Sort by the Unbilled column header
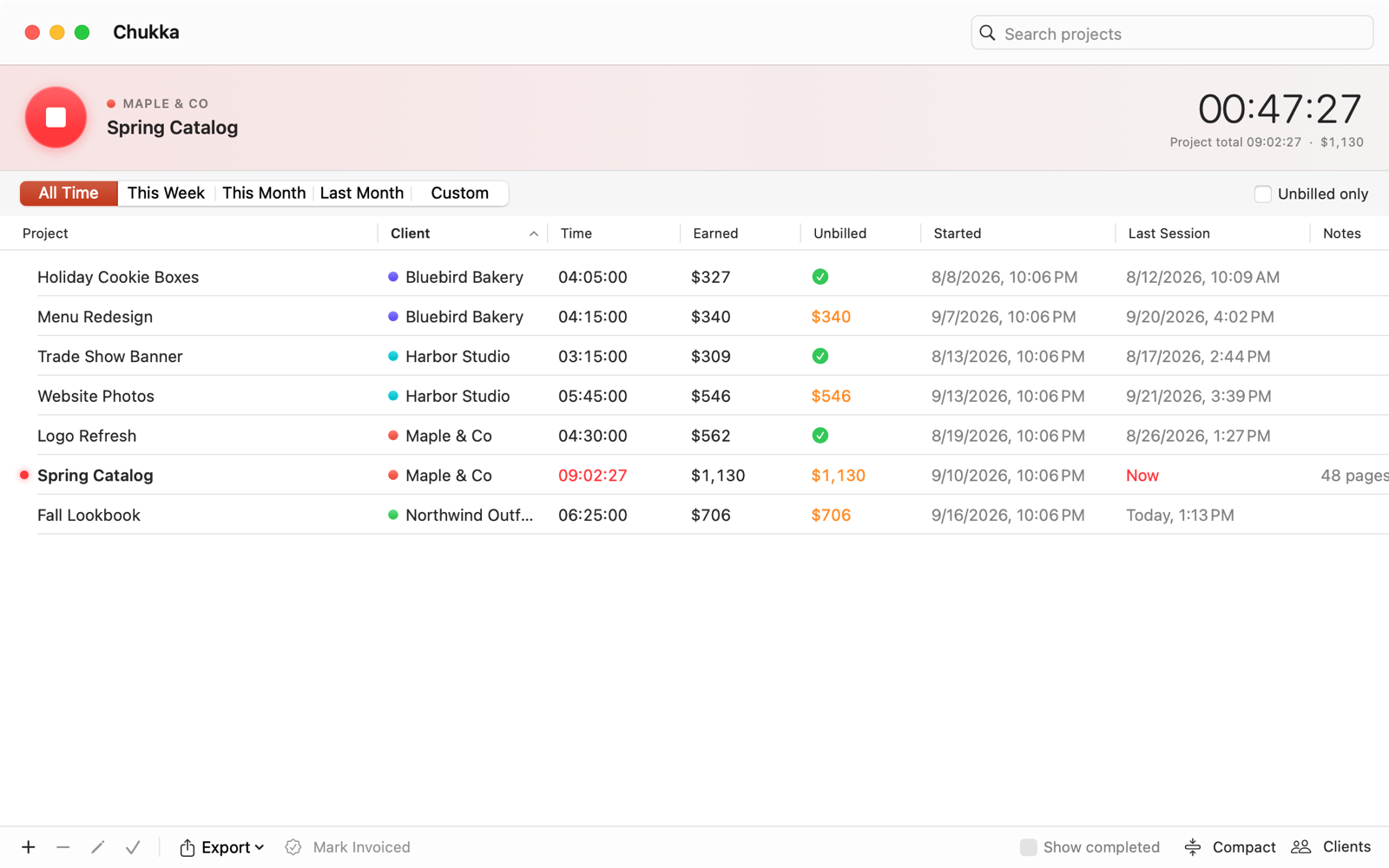The image size is (1389, 868). click(839, 233)
